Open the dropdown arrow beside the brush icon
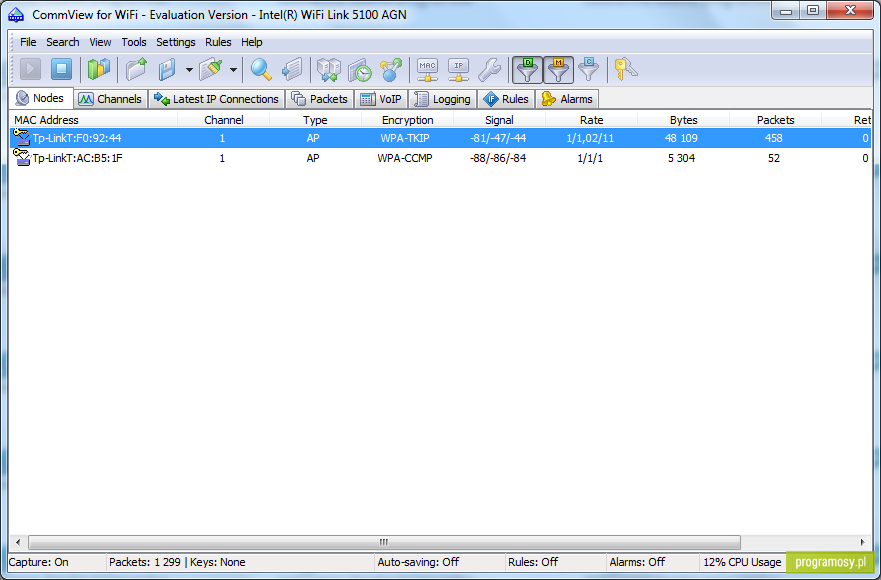The height and width of the screenshot is (580, 881). pos(233,70)
